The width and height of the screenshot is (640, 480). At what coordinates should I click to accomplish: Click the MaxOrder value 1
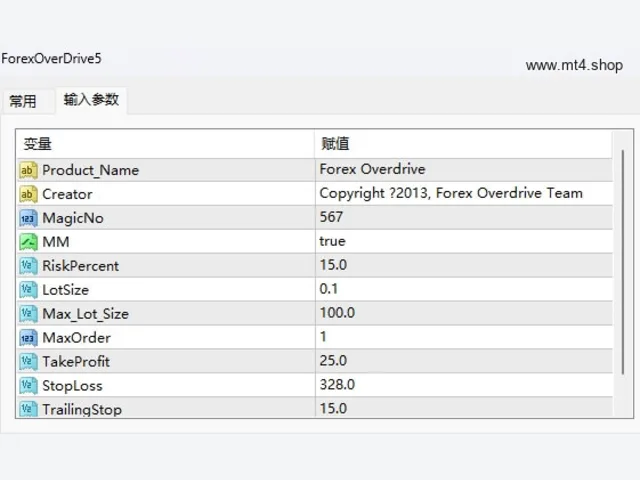point(323,337)
